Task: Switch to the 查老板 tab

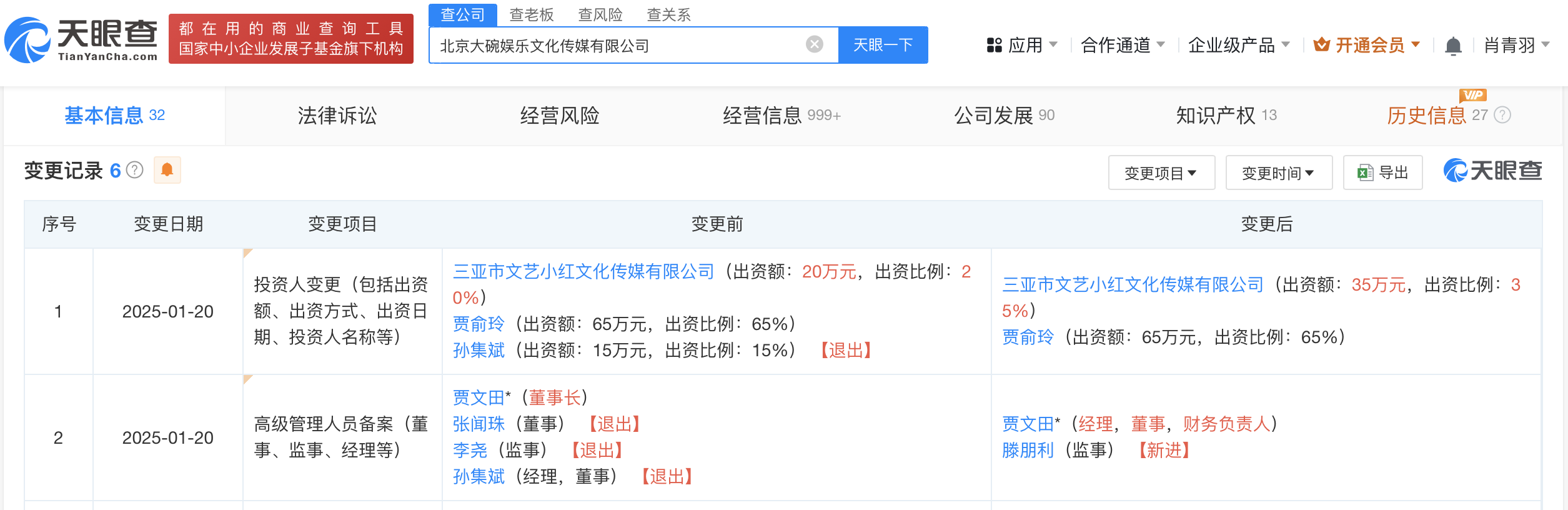Action: [x=530, y=15]
